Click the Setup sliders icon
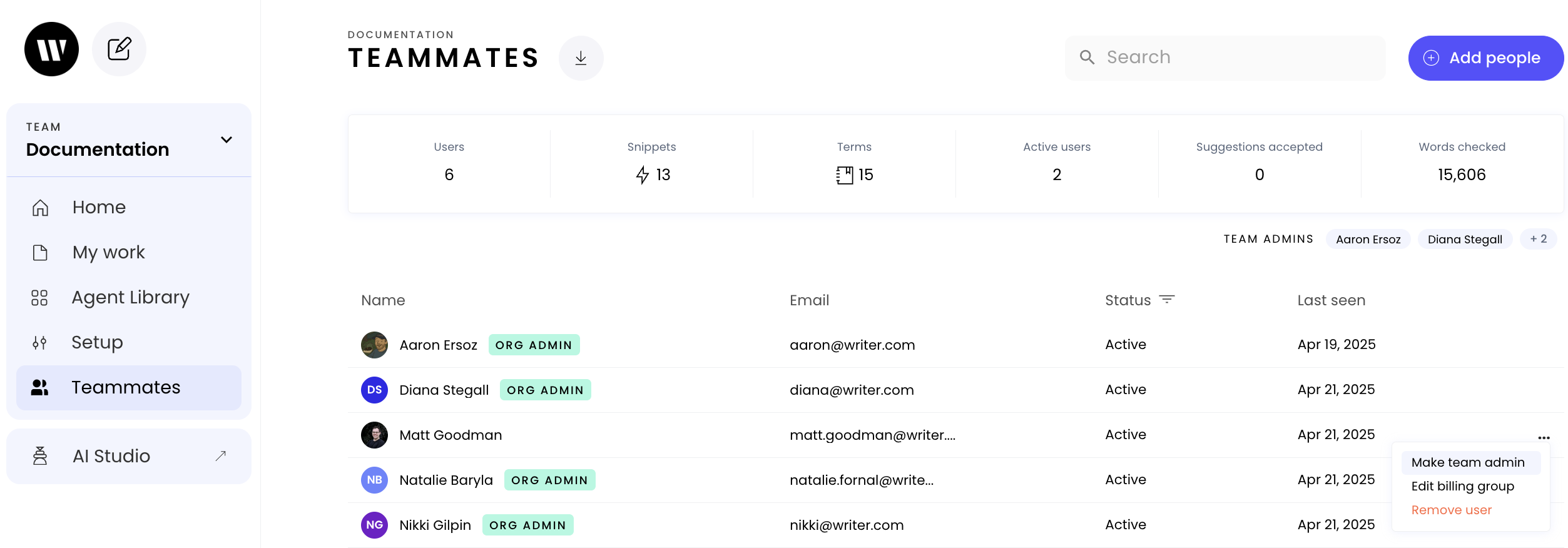 (40, 342)
